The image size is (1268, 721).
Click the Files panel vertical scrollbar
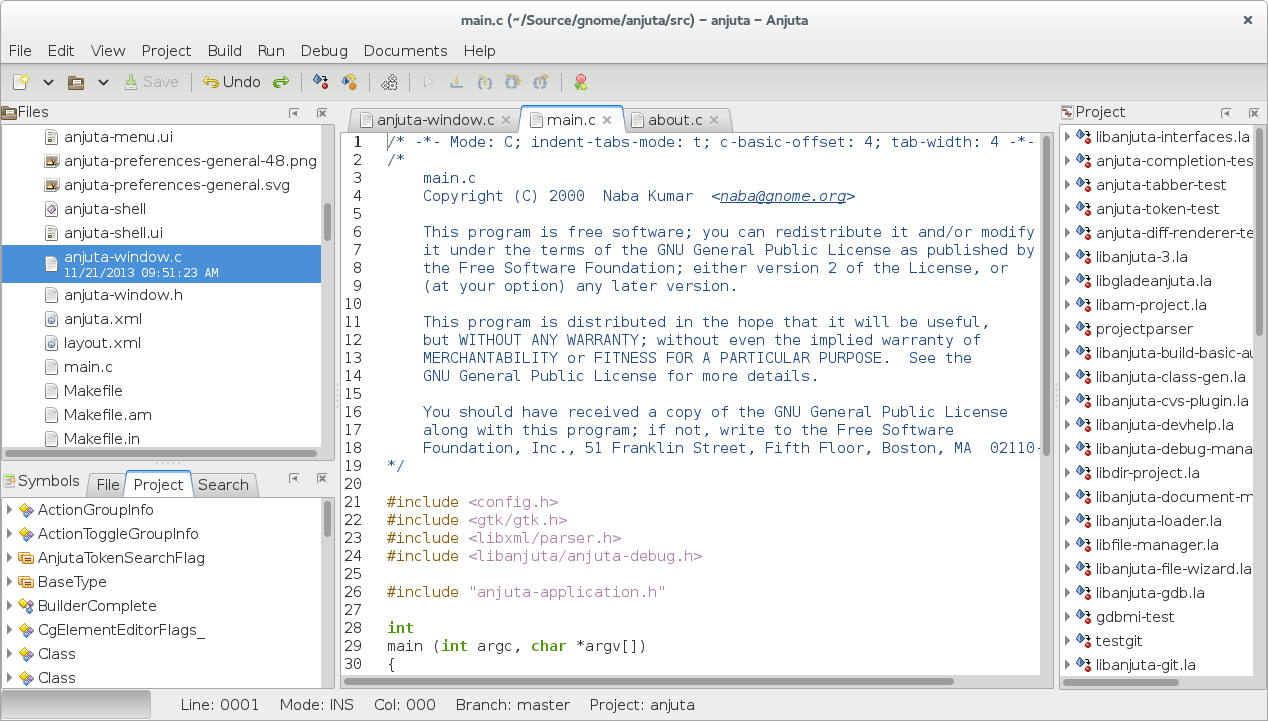click(327, 222)
